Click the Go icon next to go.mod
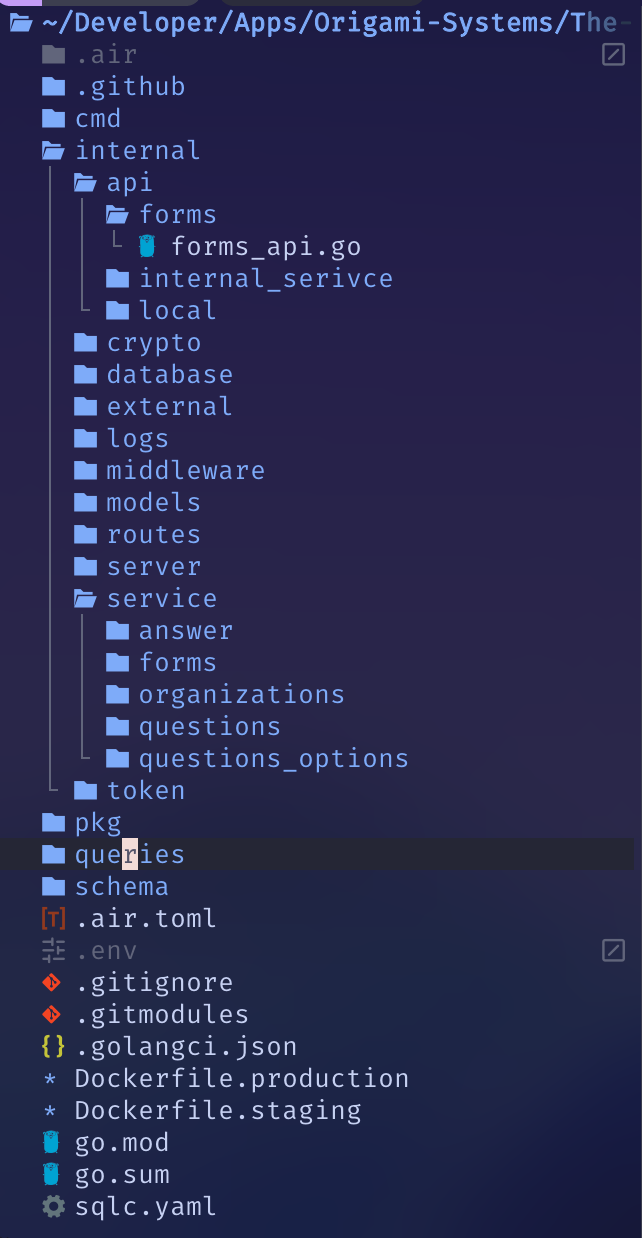 pos(53,1142)
